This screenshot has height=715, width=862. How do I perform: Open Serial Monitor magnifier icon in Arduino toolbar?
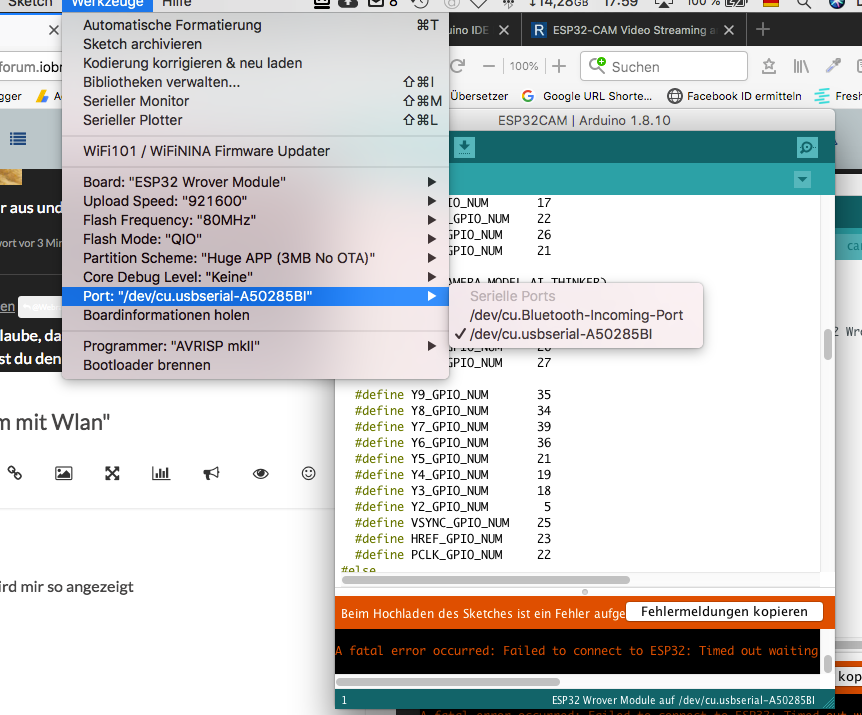point(807,147)
